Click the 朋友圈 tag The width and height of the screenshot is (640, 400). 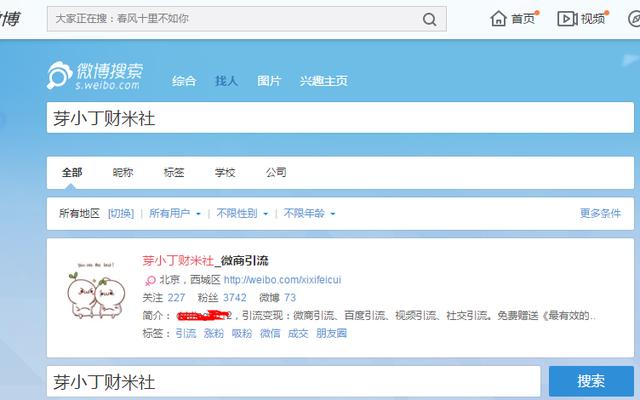pos(331,333)
